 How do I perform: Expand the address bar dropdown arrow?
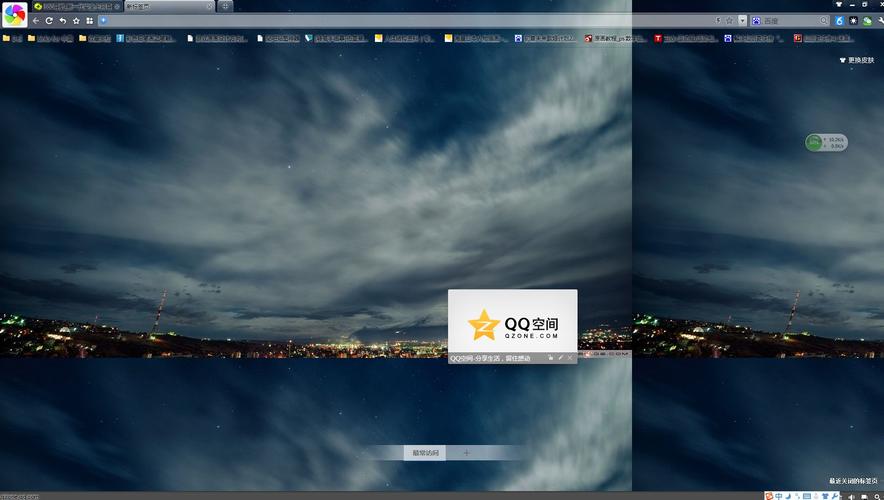click(742, 21)
